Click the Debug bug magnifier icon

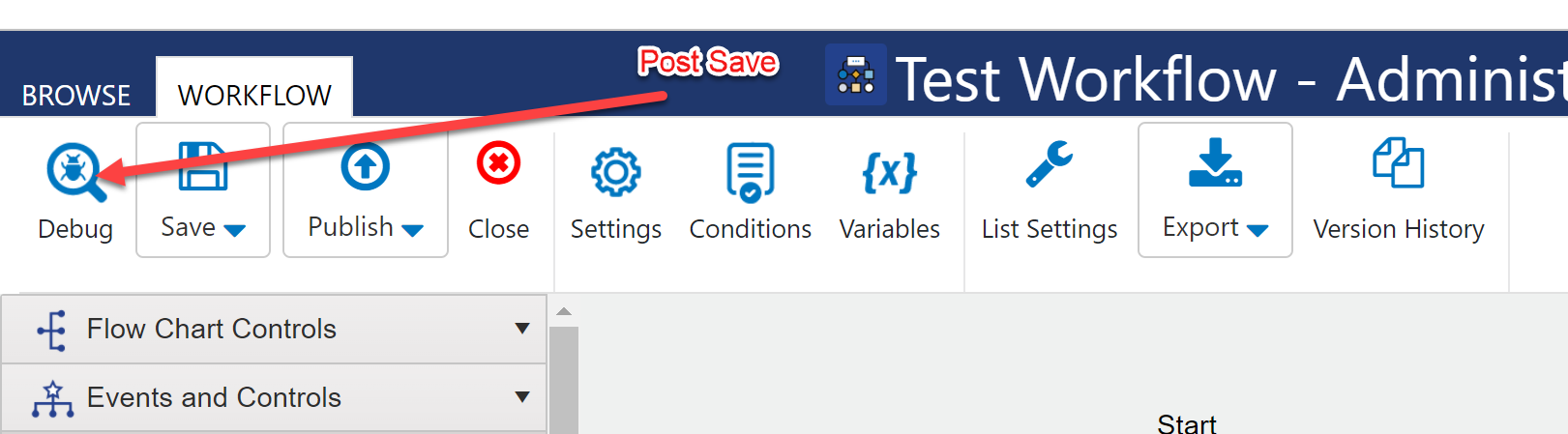[75, 172]
